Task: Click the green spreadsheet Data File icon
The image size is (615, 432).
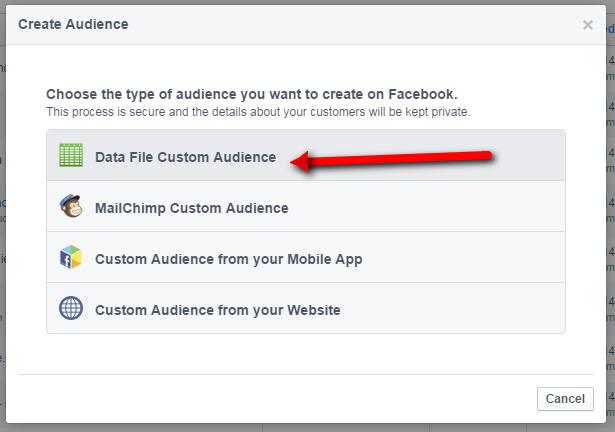Action: (71, 155)
